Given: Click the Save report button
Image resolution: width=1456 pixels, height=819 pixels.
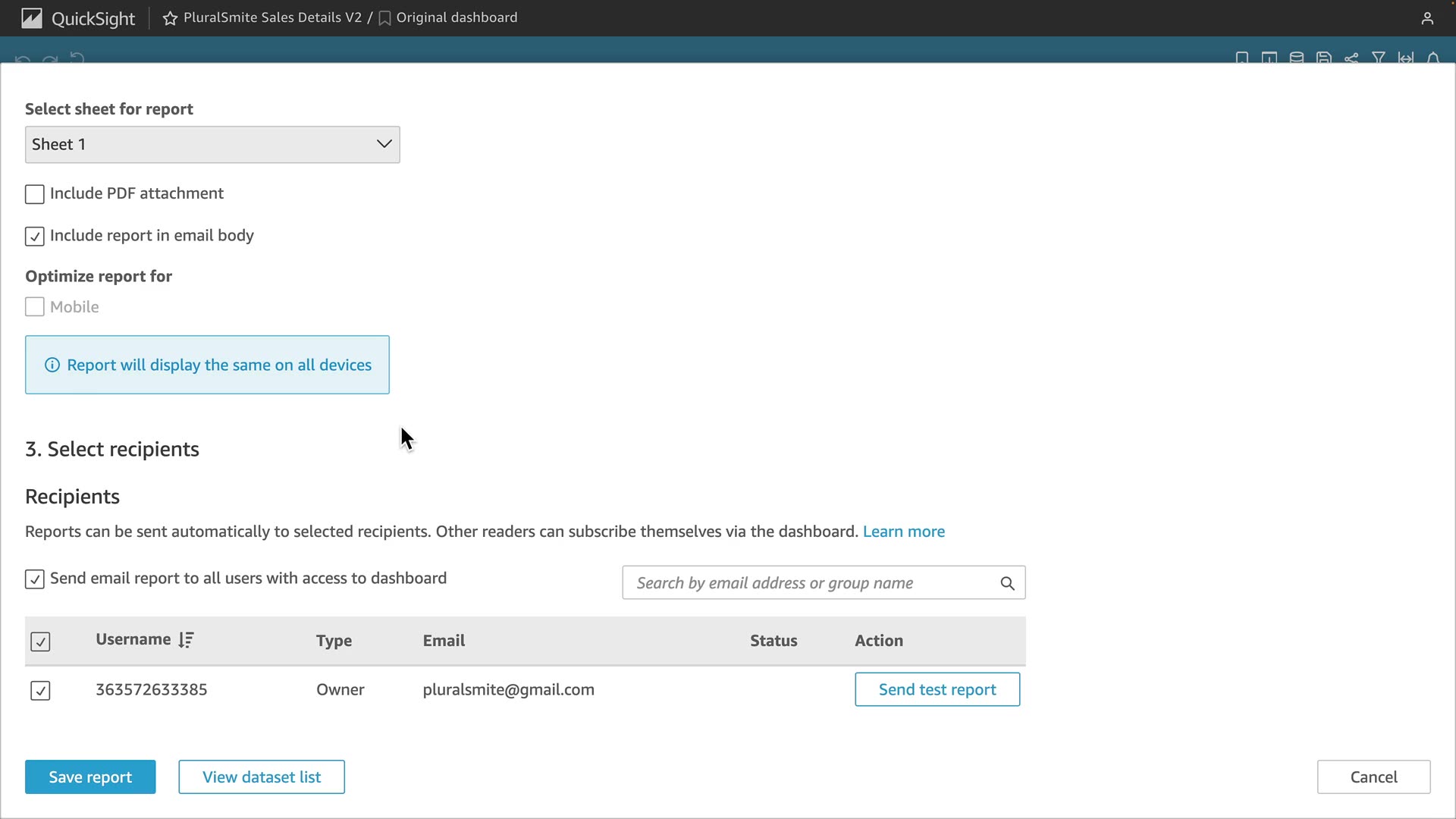Looking at the screenshot, I should [x=90, y=777].
